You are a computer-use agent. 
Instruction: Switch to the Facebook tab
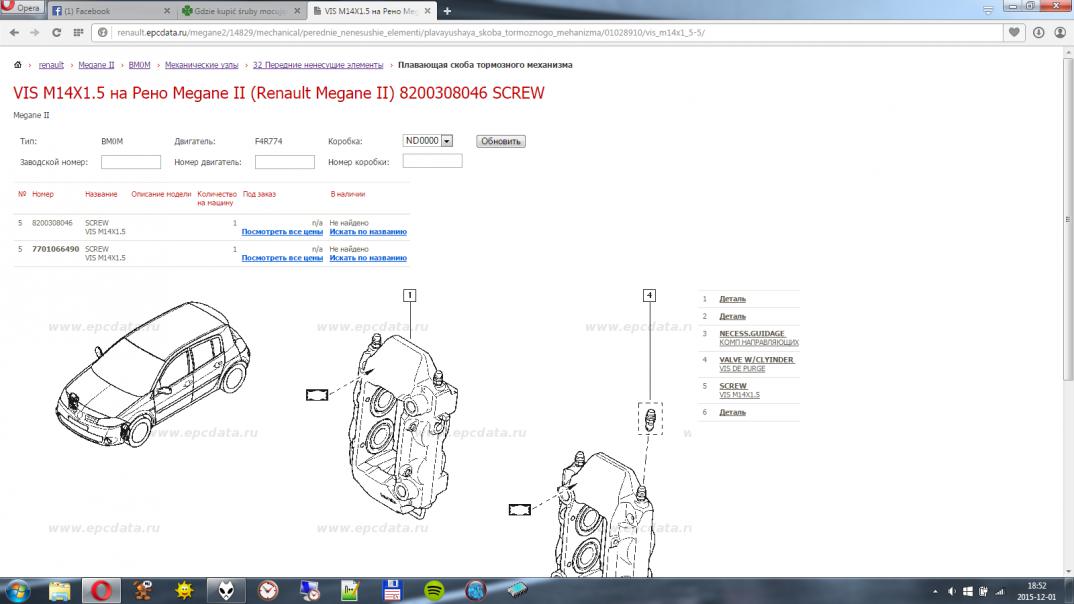[110, 11]
